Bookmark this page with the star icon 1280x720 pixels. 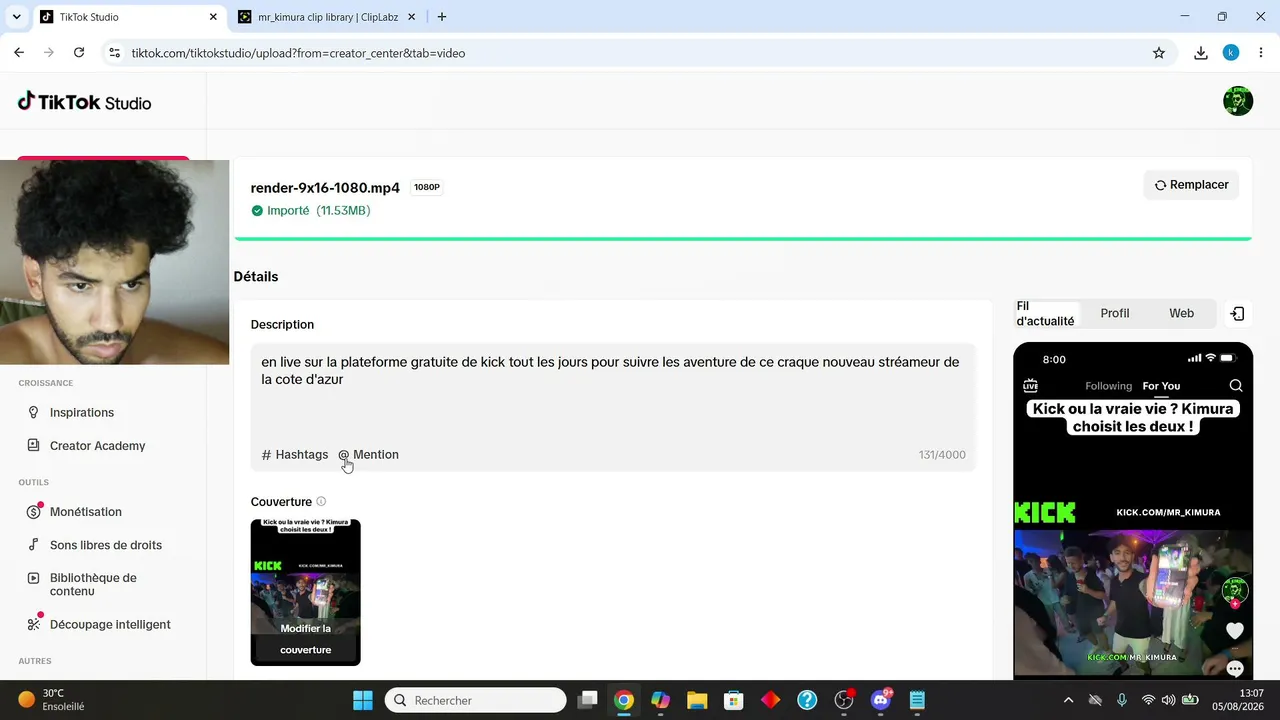1159,53
